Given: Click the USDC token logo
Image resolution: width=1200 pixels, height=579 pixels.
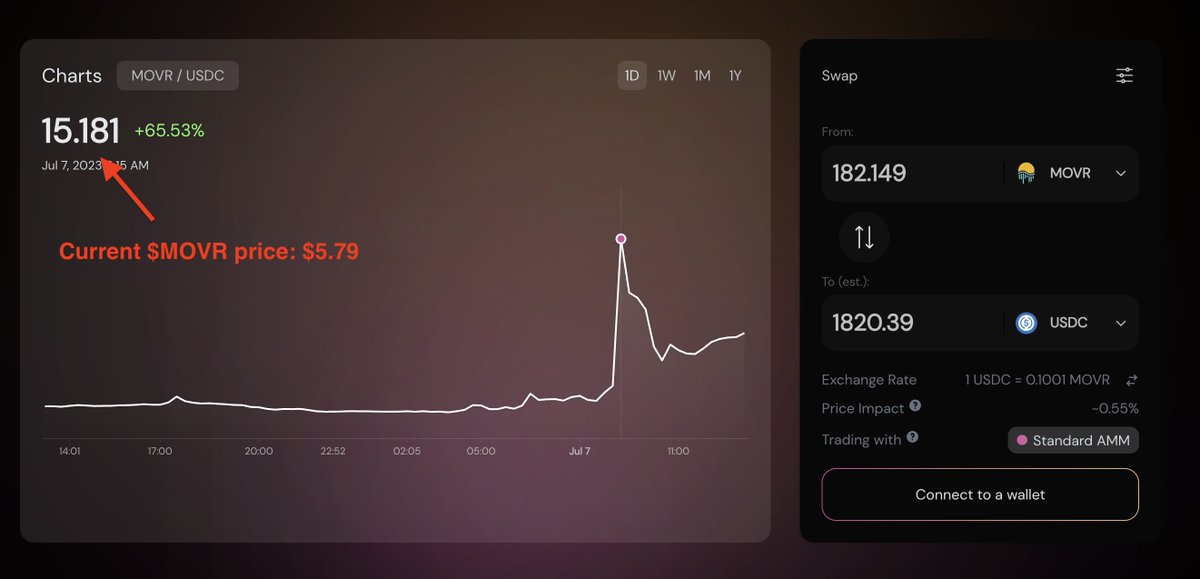Looking at the screenshot, I should pos(1026,323).
